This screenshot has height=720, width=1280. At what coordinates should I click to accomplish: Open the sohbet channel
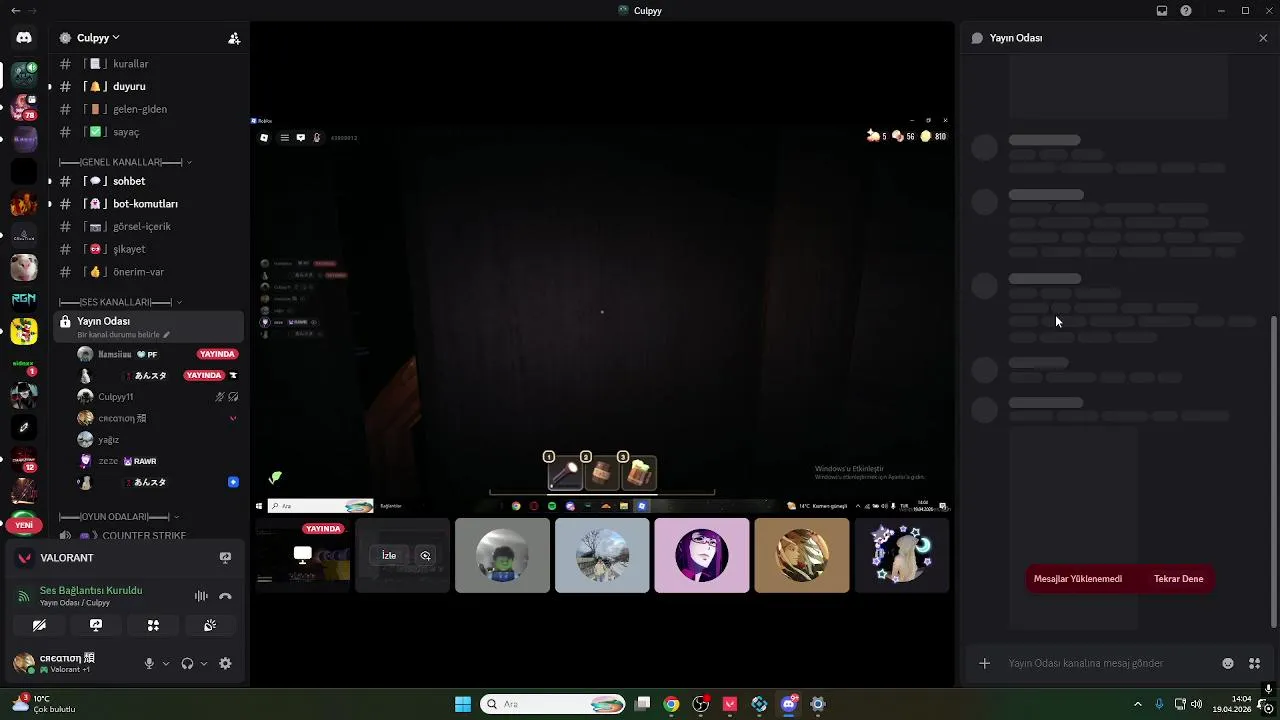point(147,181)
